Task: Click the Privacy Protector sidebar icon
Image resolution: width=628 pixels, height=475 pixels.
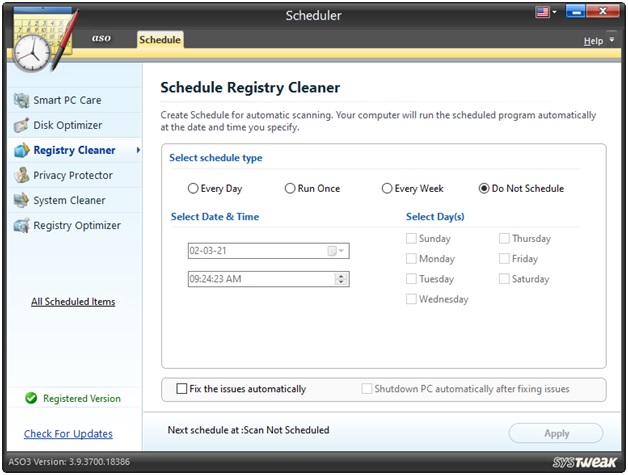Action: 21,175
